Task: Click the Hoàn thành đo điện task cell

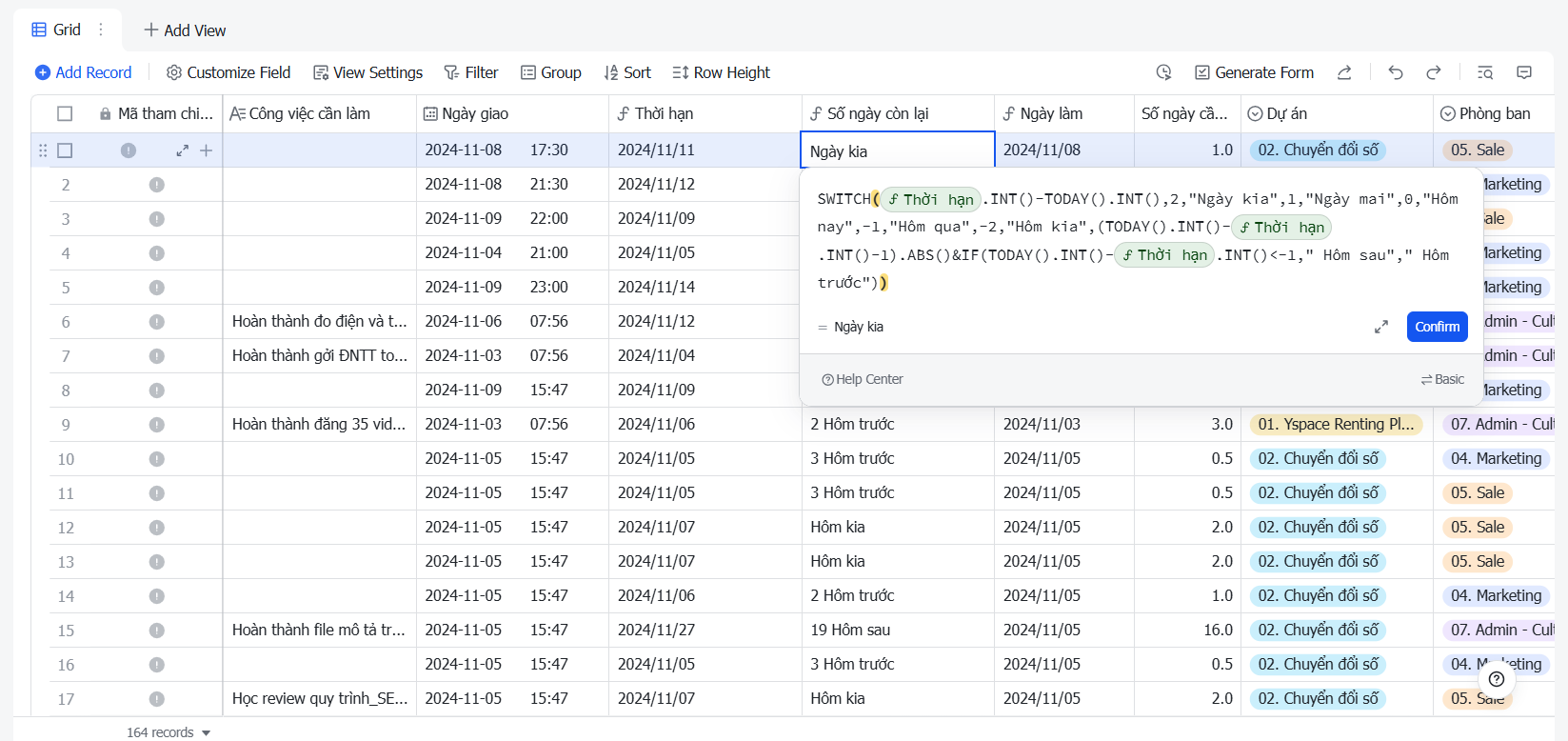Action: coord(320,321)
